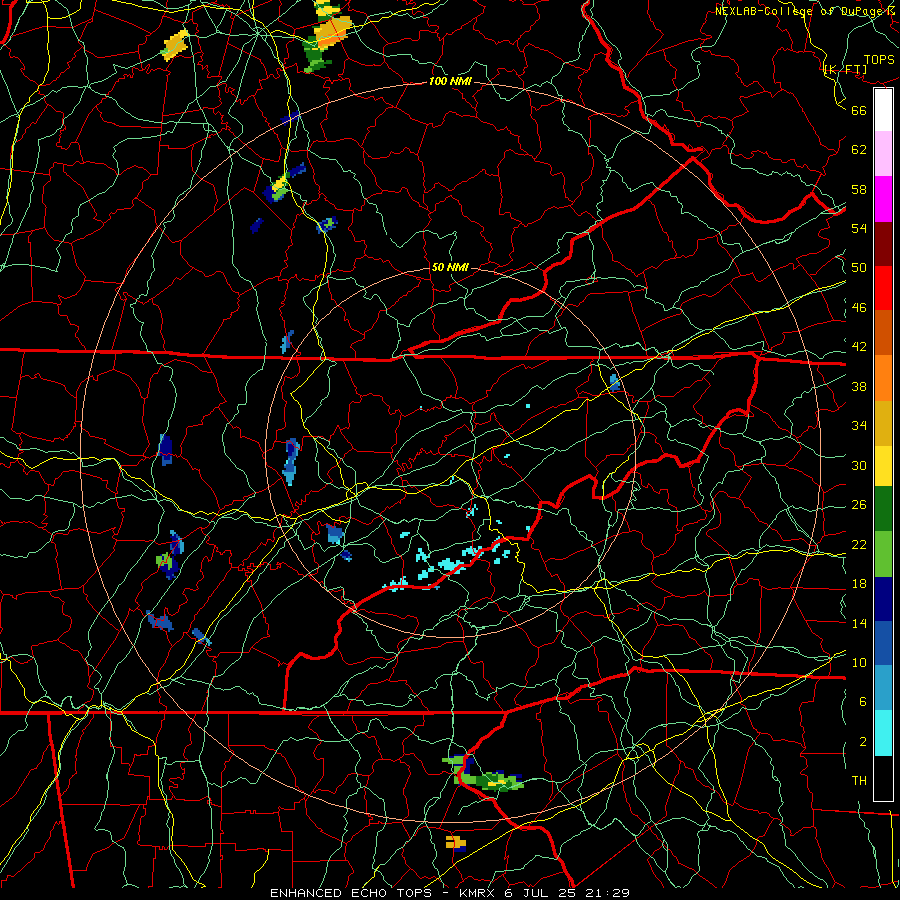
Task: Click the dark navy swatch on the tops scale
Action: (883, 599)
